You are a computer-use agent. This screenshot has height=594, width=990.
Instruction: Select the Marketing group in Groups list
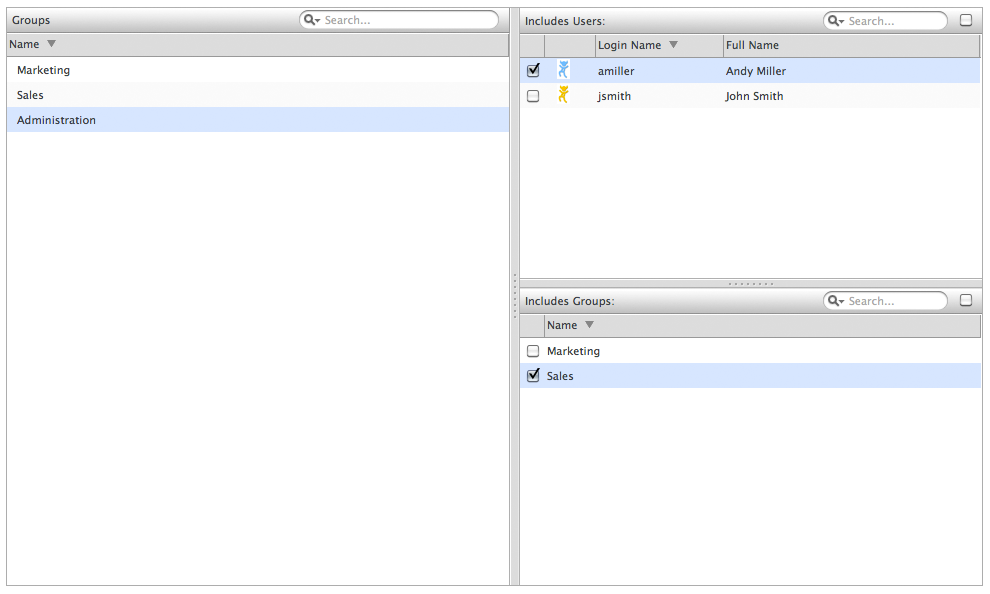[44, 70]
